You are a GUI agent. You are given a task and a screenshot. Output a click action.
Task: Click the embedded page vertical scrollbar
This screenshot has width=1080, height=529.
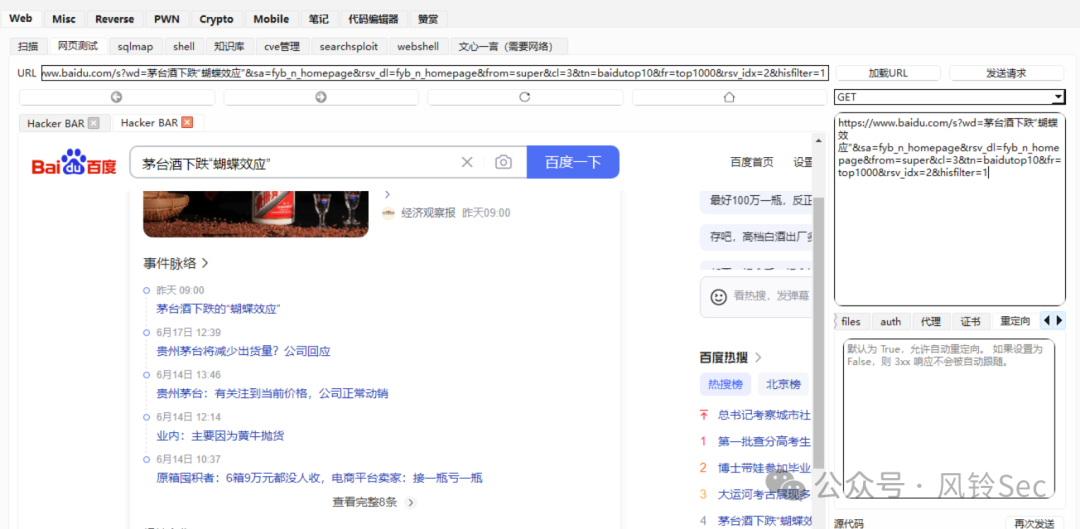click(818, 331)
